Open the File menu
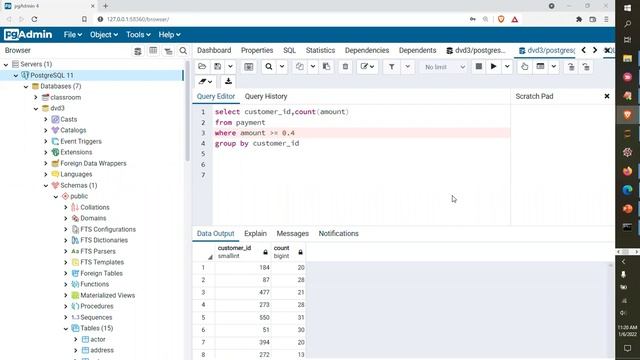 click(73, 35)
